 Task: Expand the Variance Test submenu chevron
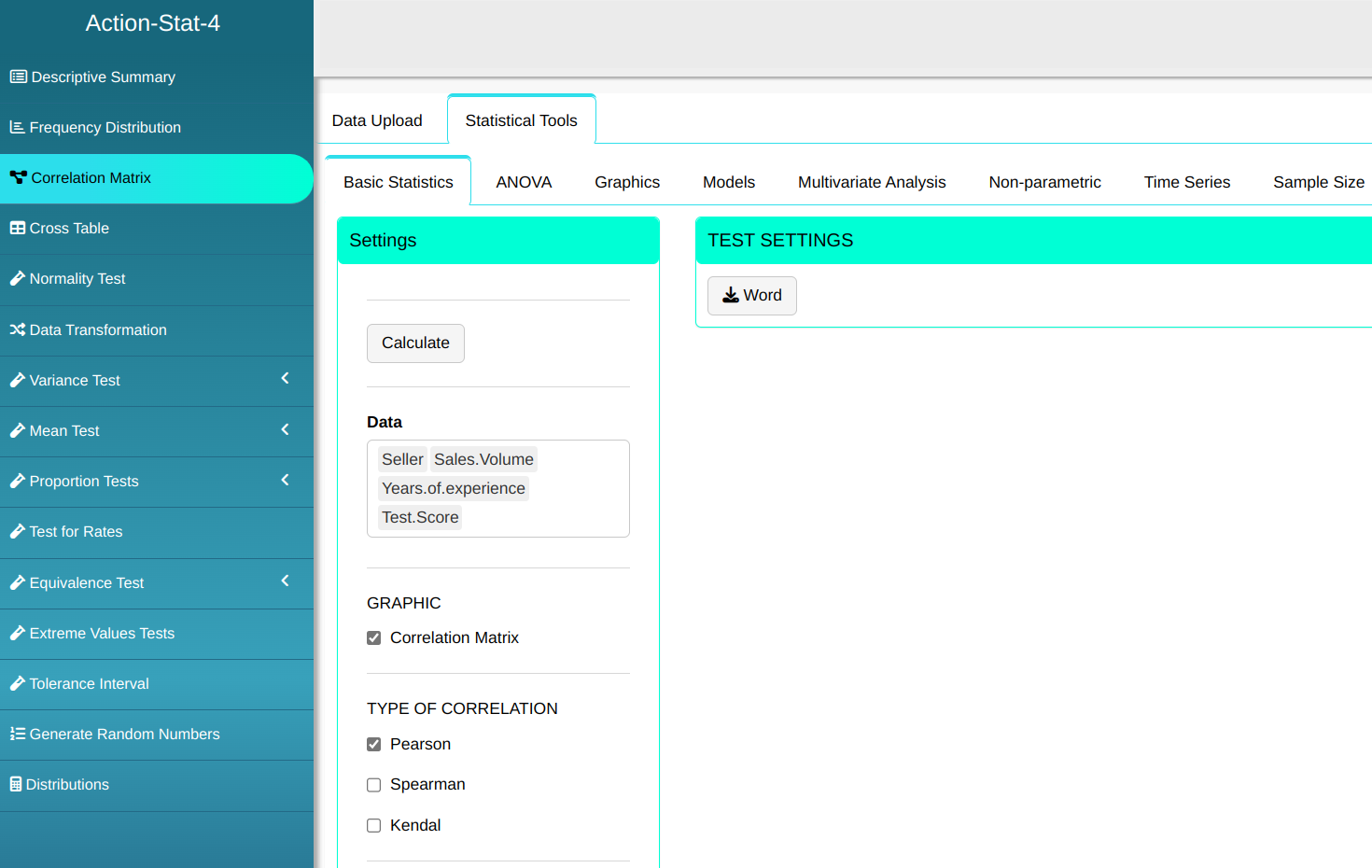point(285,379)
